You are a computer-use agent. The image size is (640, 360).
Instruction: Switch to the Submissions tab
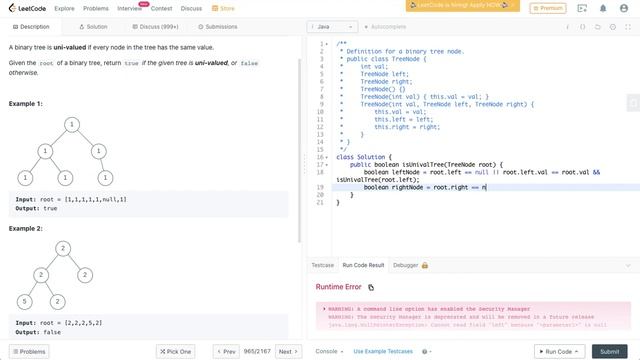point(218,27)
